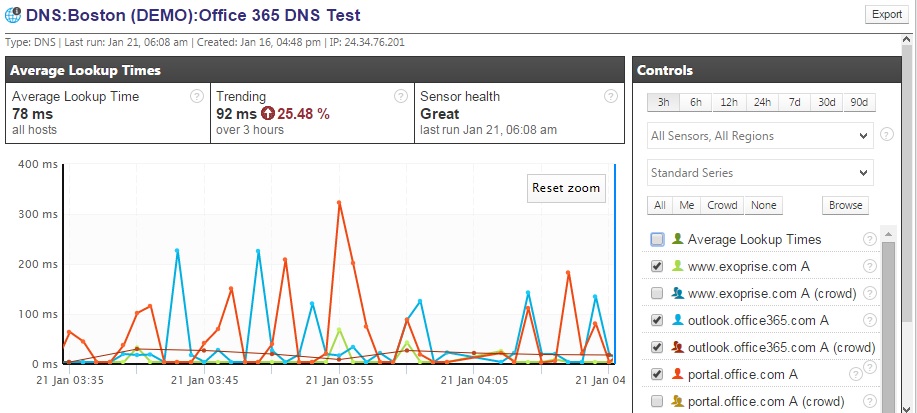Open help icon for portal.office.com A (crowd) row
The image size is (917, 413).
pyautogui.click(x=870, y=401)
